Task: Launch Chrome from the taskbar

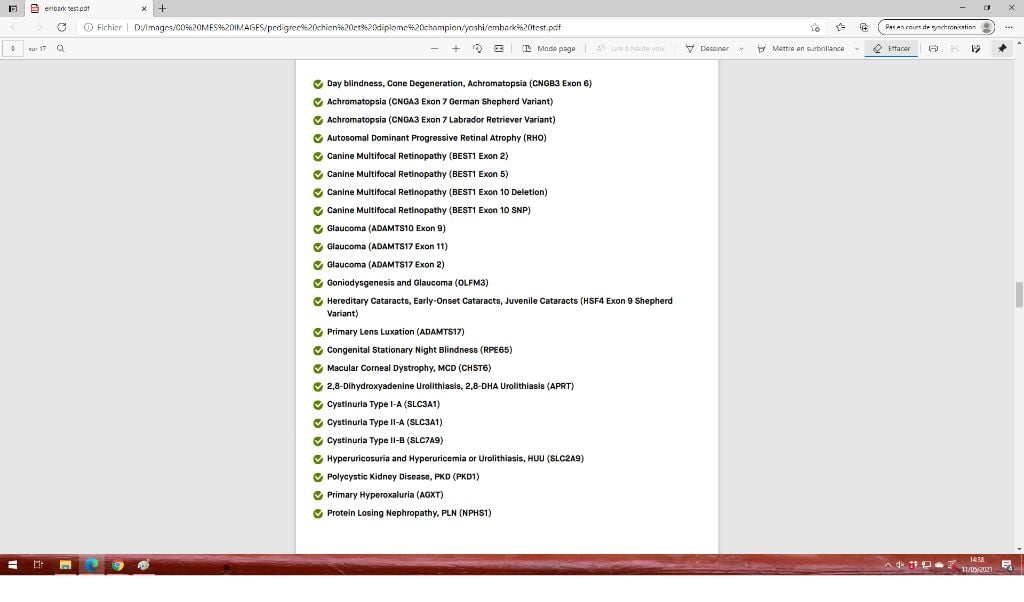Action: pyautogui.click(x=117, y=565)
